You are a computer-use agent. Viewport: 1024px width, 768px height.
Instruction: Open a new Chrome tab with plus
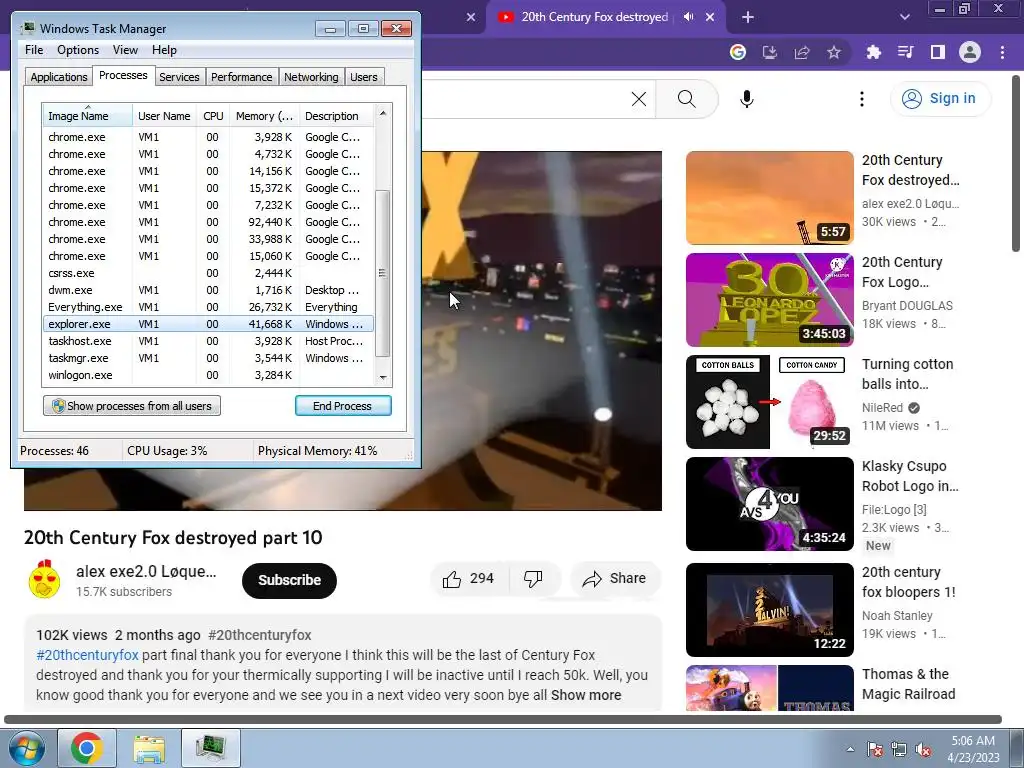click(x=748, y=17)
